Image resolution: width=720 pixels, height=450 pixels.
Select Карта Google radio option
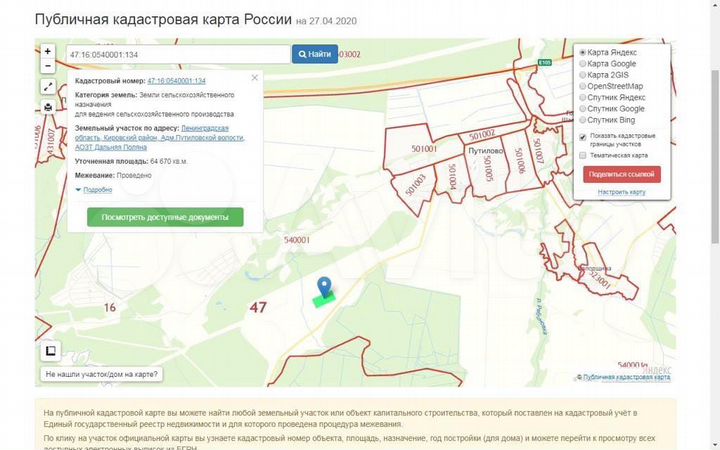tap(583, 63)
